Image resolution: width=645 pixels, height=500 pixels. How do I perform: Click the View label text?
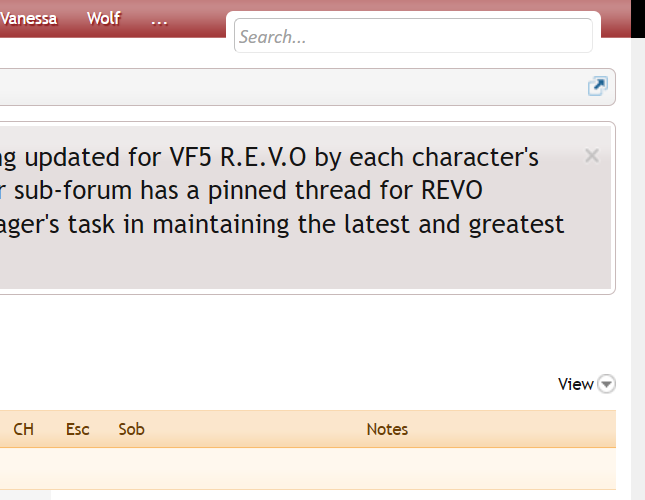coord(575,384)
